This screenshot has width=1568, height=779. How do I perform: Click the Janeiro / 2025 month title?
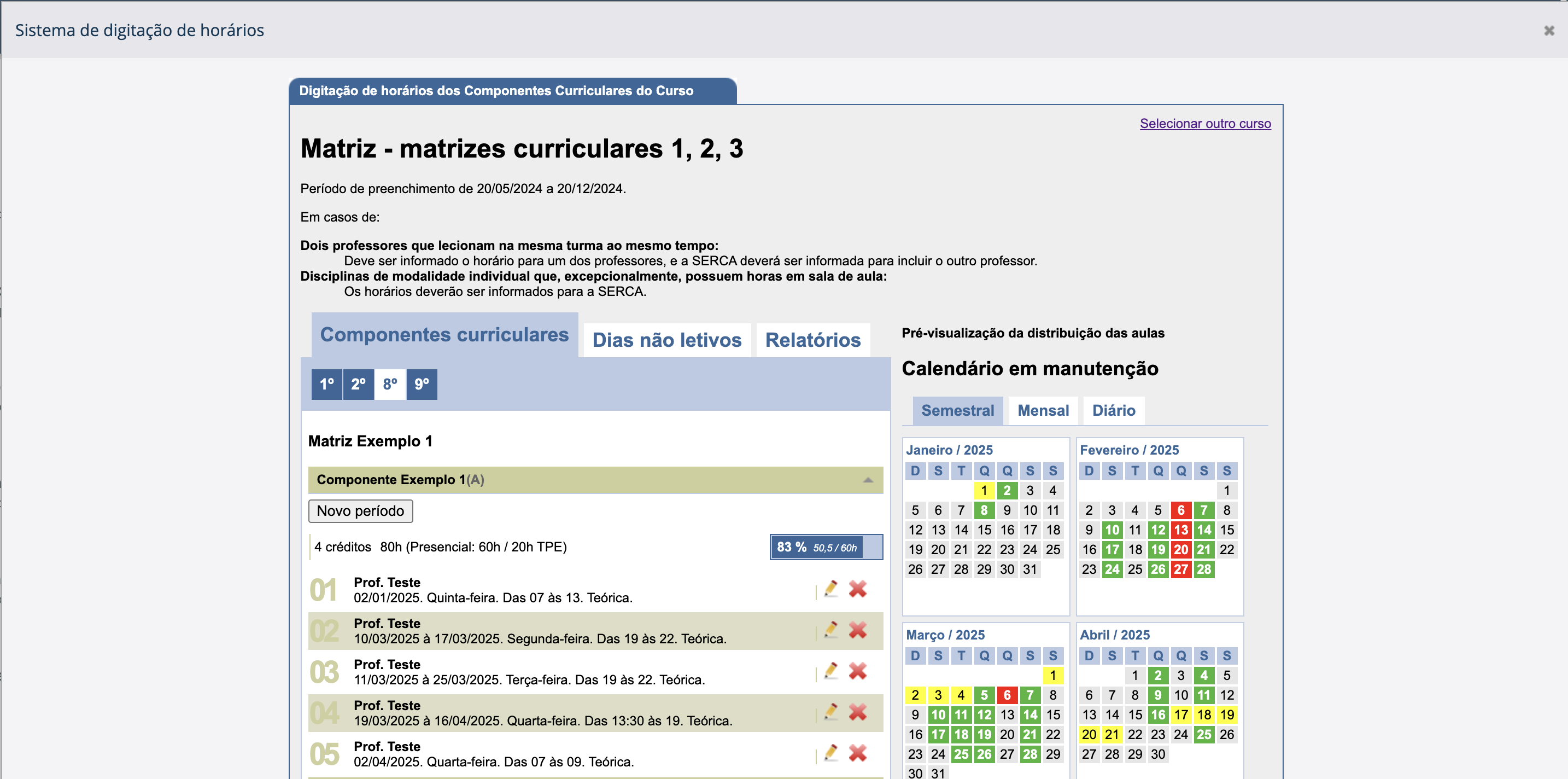coord(949,450)
